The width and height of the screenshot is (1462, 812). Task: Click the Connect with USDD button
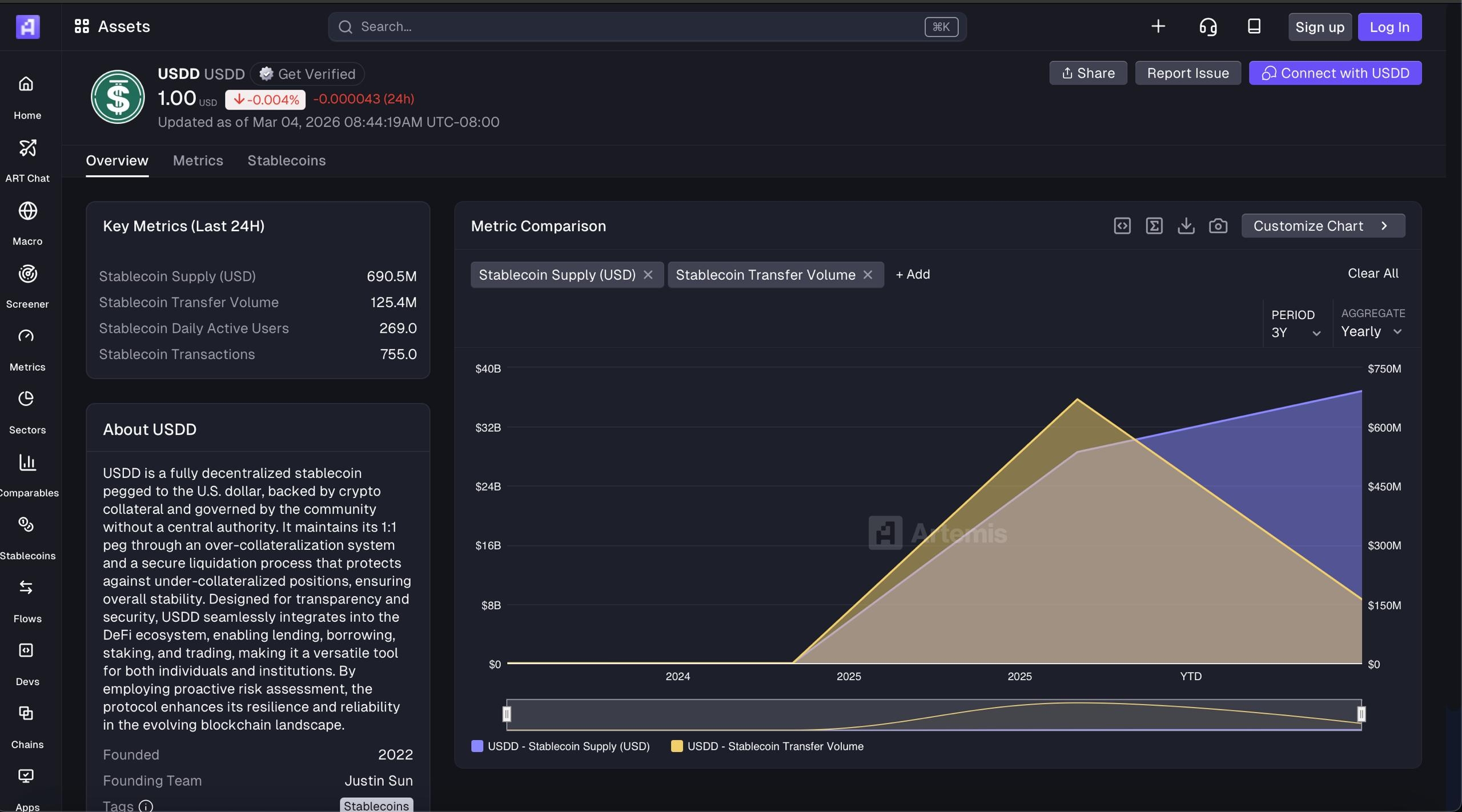[x=1335, y=73]
